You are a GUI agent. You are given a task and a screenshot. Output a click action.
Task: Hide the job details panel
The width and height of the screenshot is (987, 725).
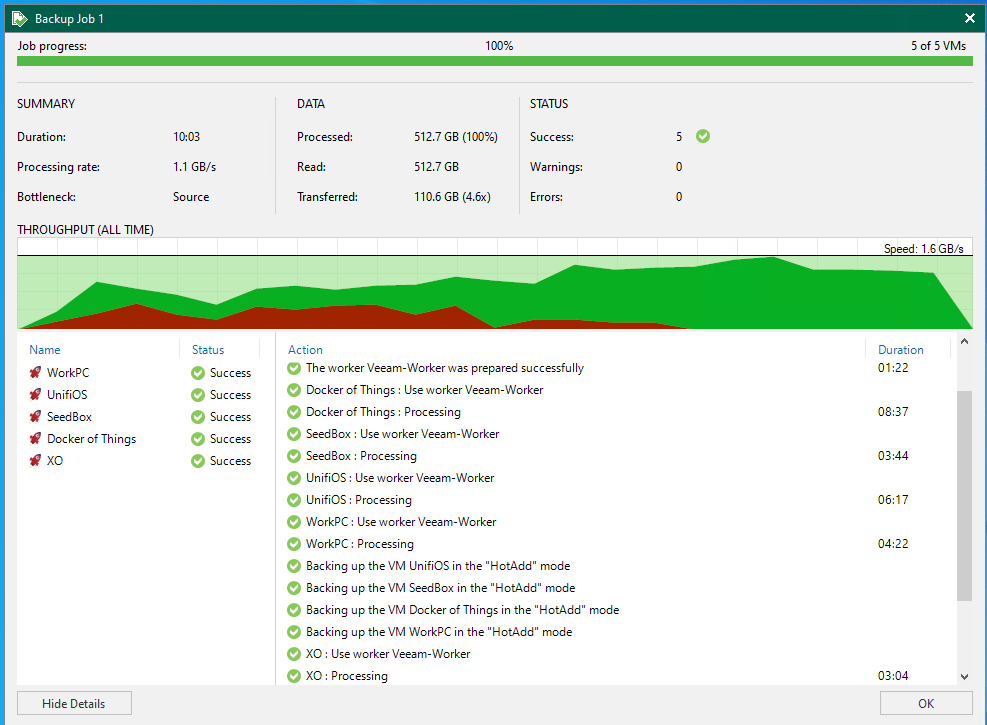click(74, 703)
